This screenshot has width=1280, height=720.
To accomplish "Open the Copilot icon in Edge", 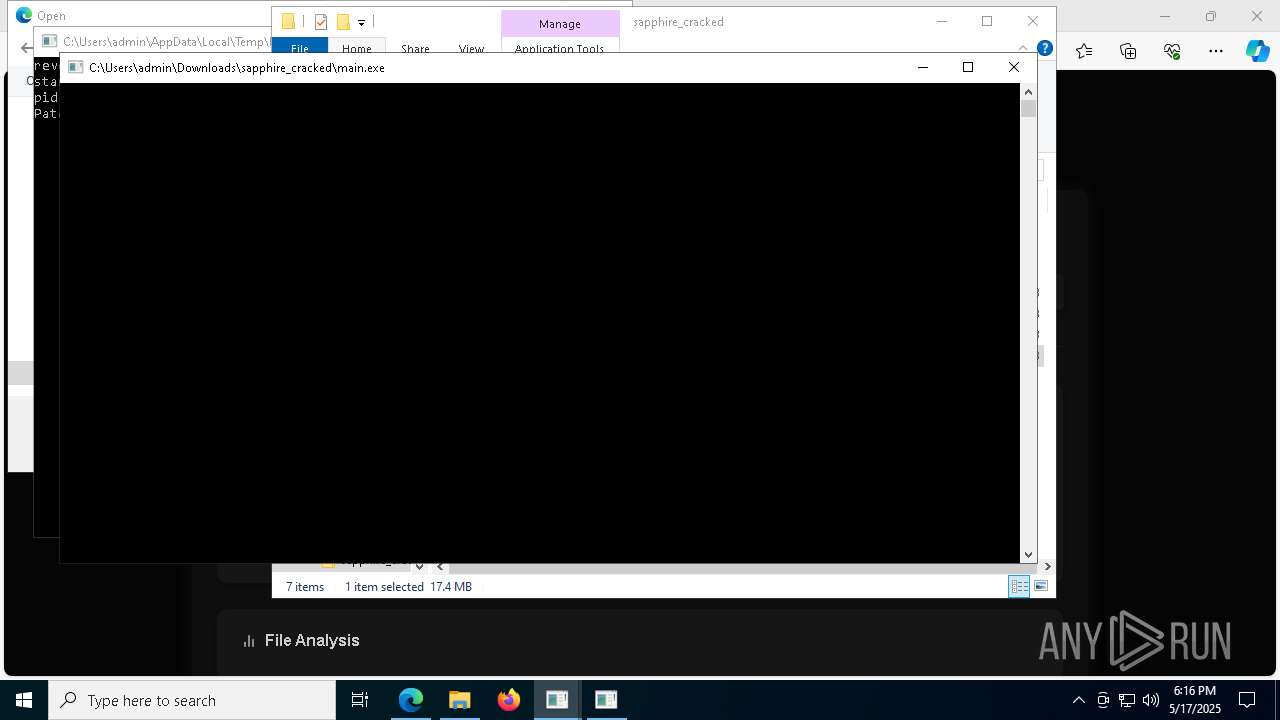I will click(x=1257, y=51).
